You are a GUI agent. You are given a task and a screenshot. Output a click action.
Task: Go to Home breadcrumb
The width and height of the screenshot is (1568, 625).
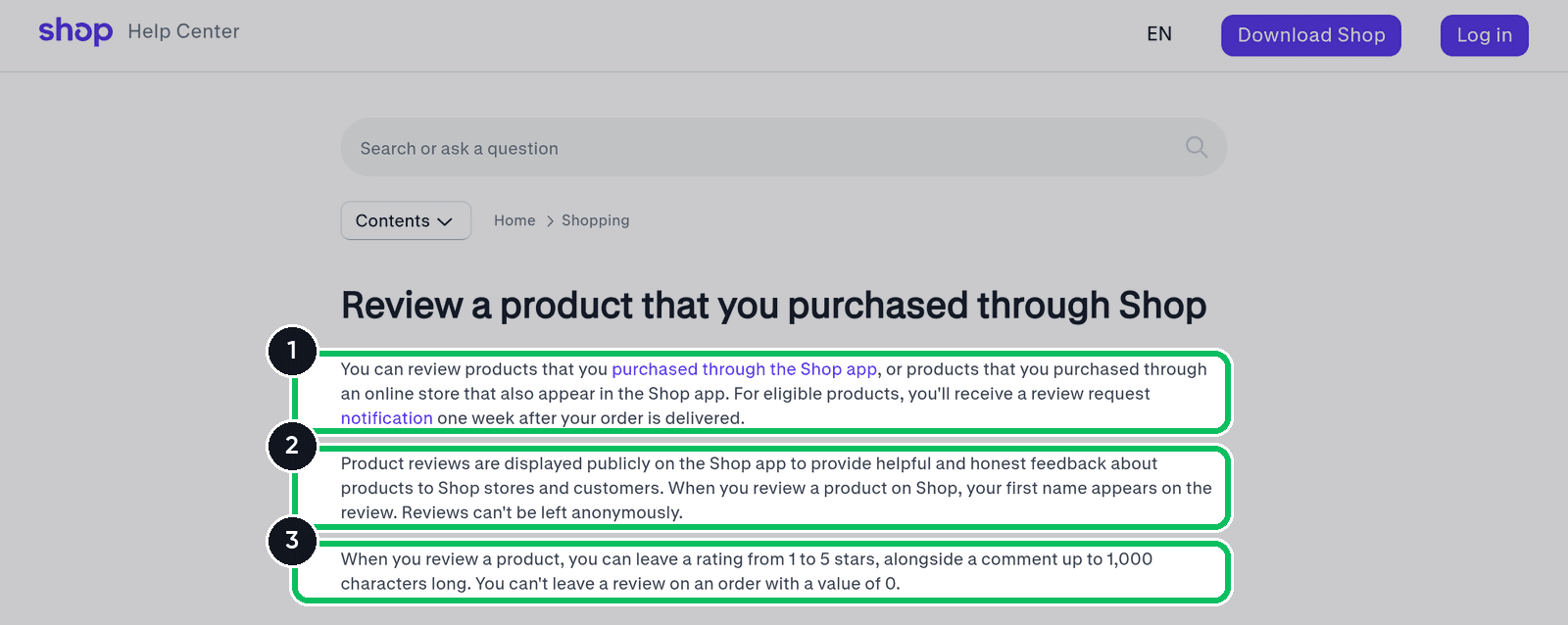(514, 220)
